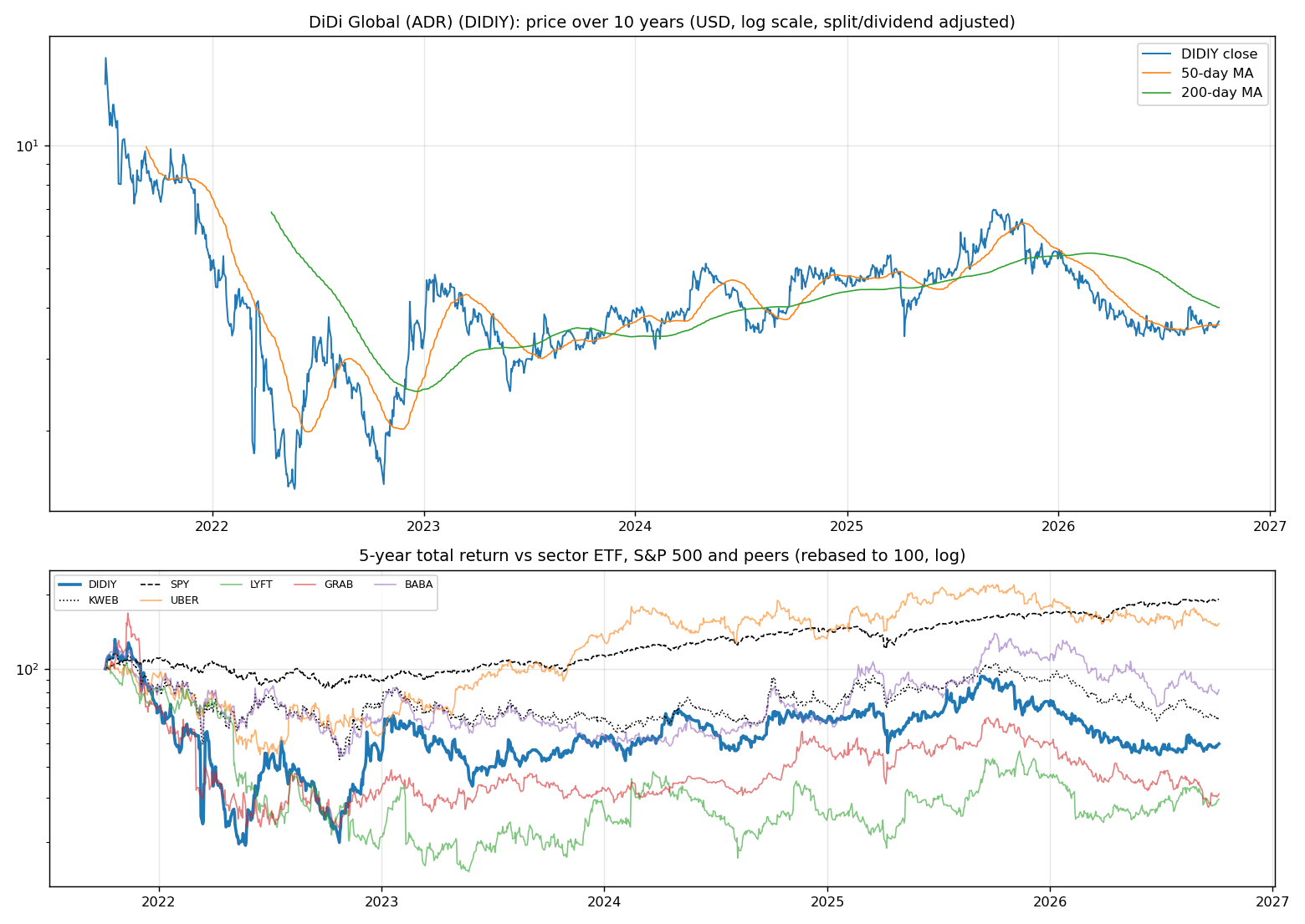Image resolution: width=1305 pixels, height=924 pixels.
Task: Click the 5-year total return chart title
Action: pyautogui.click(x=662, y=556)
